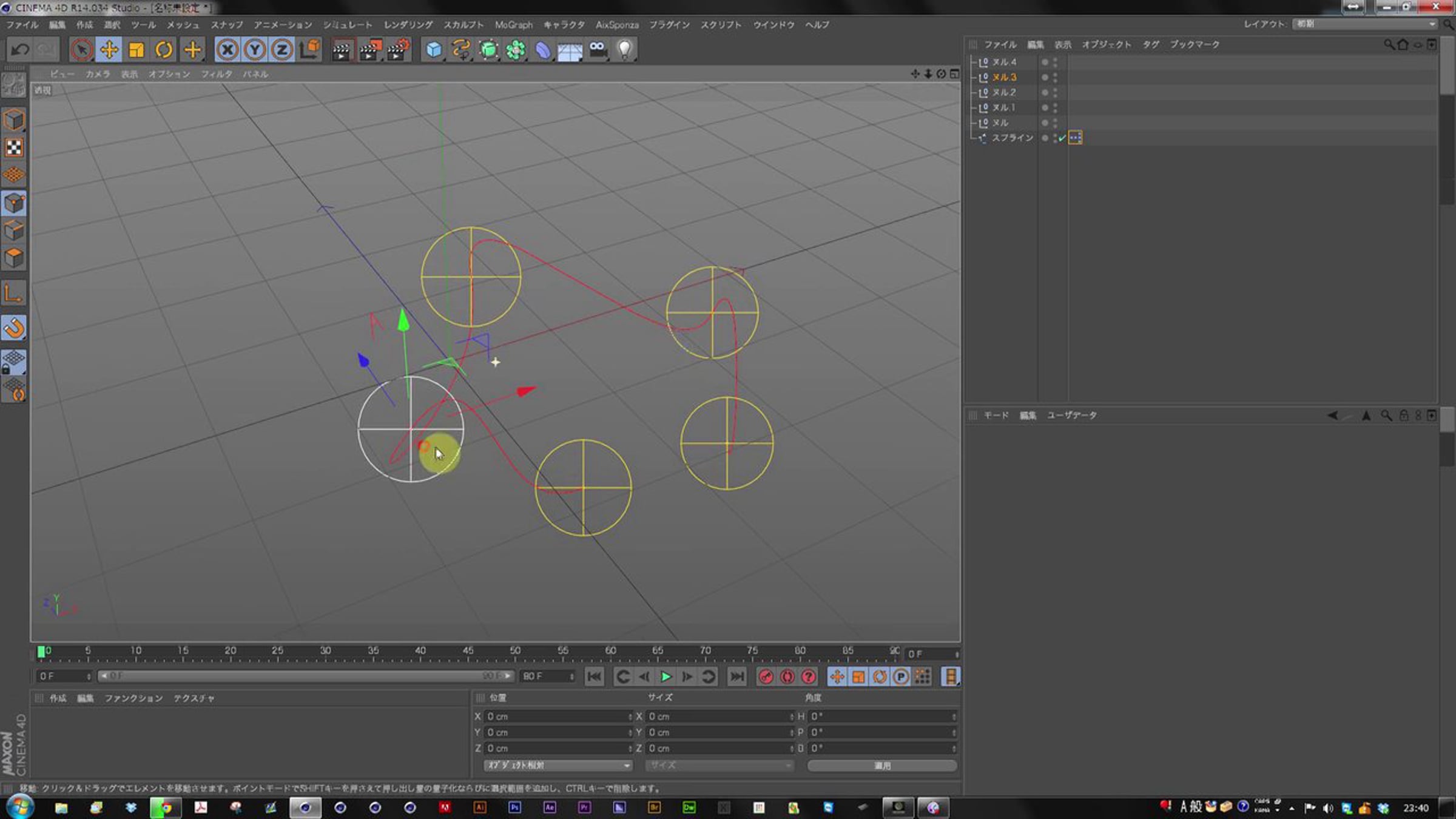This screenshot has height=819, width=1456.
Task: Toggle visibility dots for ヌル.3
Action: coord(1055,77)
